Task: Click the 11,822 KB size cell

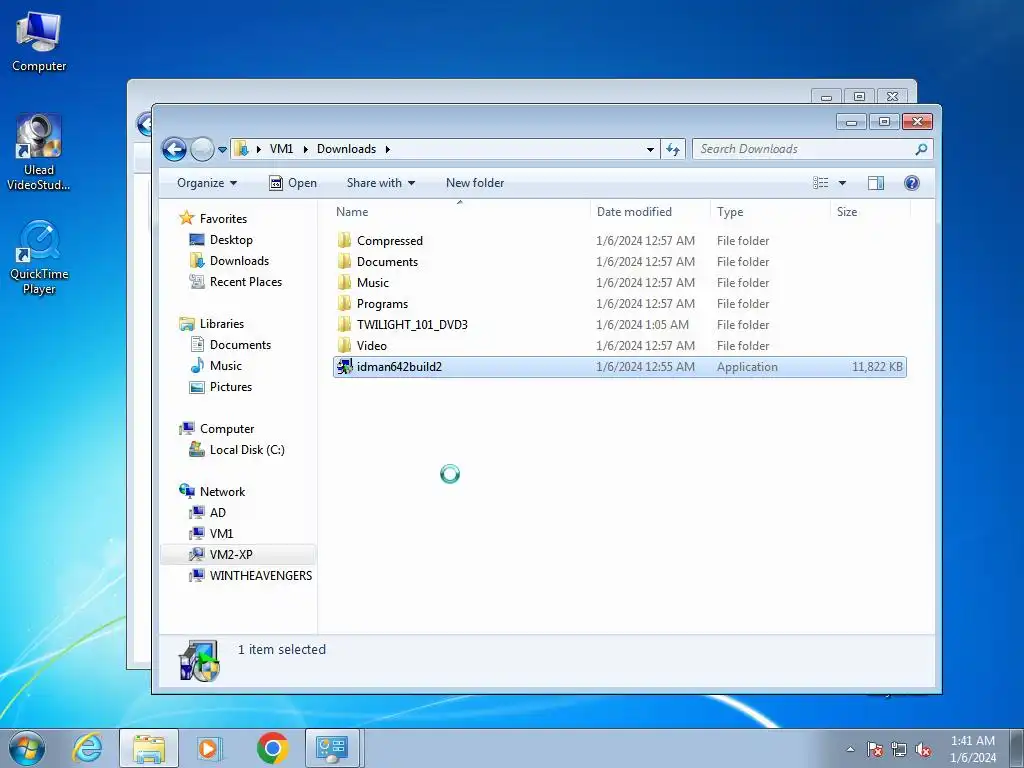Action: coord(877,367)
